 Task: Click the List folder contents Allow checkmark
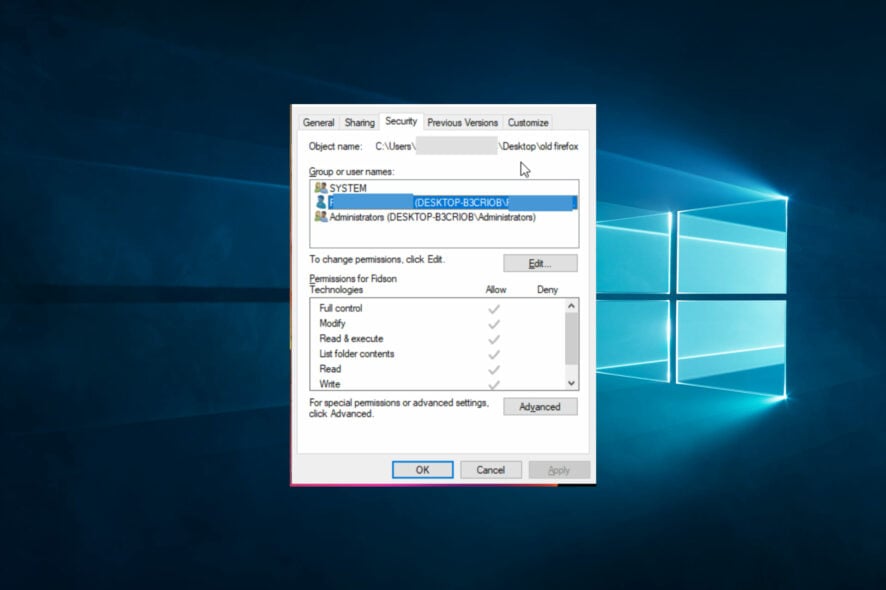click(493, 354)
